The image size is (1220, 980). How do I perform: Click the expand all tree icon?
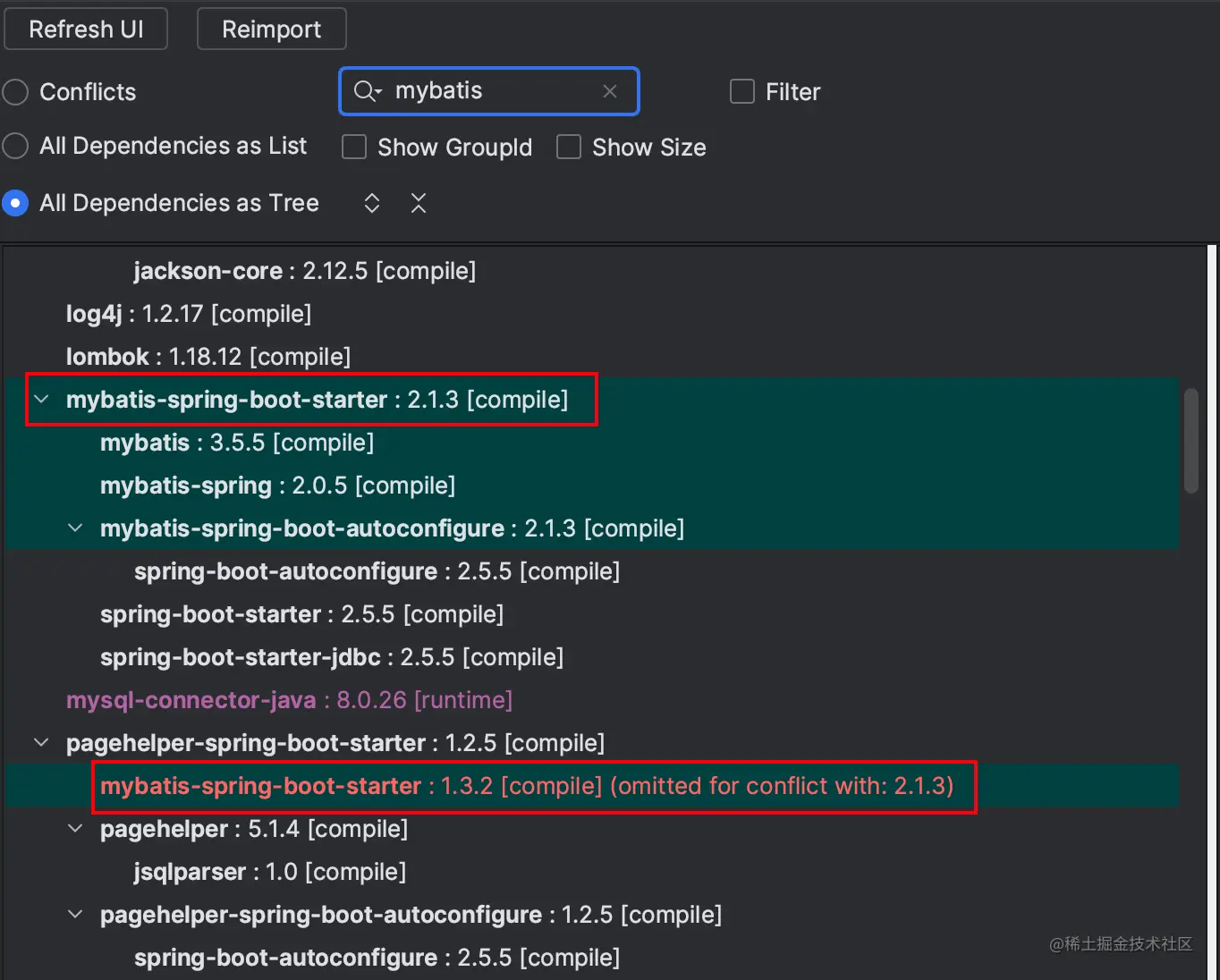[372, 203]
